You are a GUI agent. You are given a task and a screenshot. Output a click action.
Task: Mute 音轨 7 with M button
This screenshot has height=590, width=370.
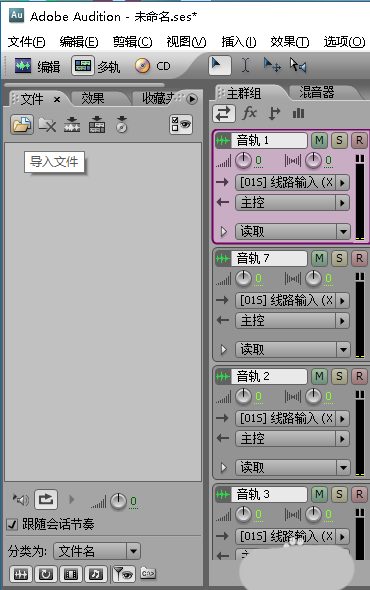[319, 258]
